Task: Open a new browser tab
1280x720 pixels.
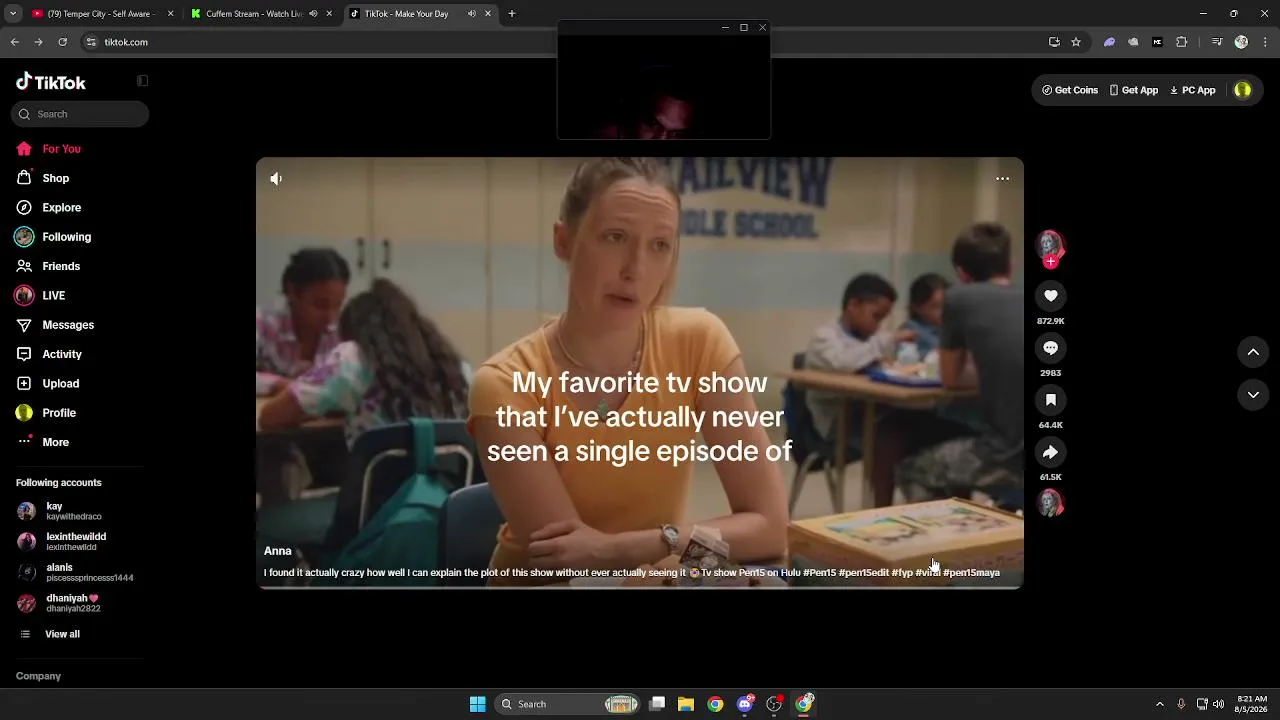Action: (x=512, y=14)
